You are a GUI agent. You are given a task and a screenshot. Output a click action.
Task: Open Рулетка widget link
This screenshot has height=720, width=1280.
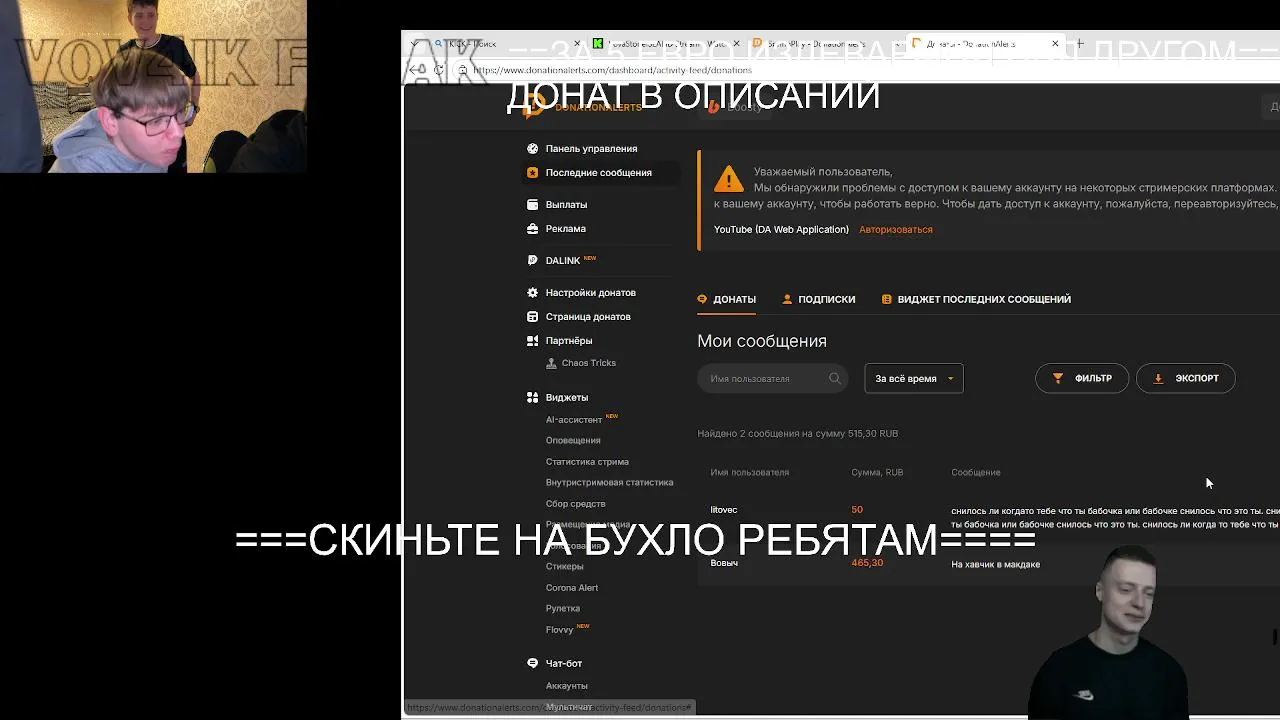point(562,608)
